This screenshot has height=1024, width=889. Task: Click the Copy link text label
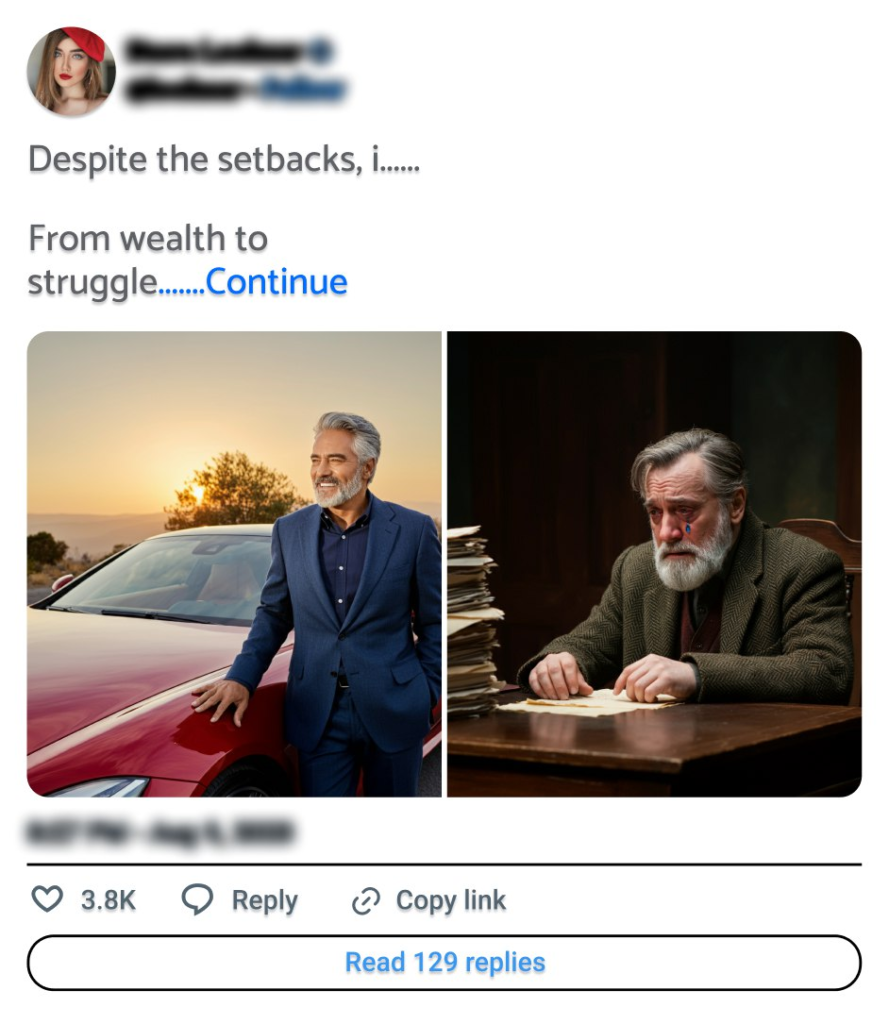click(451, 900)
